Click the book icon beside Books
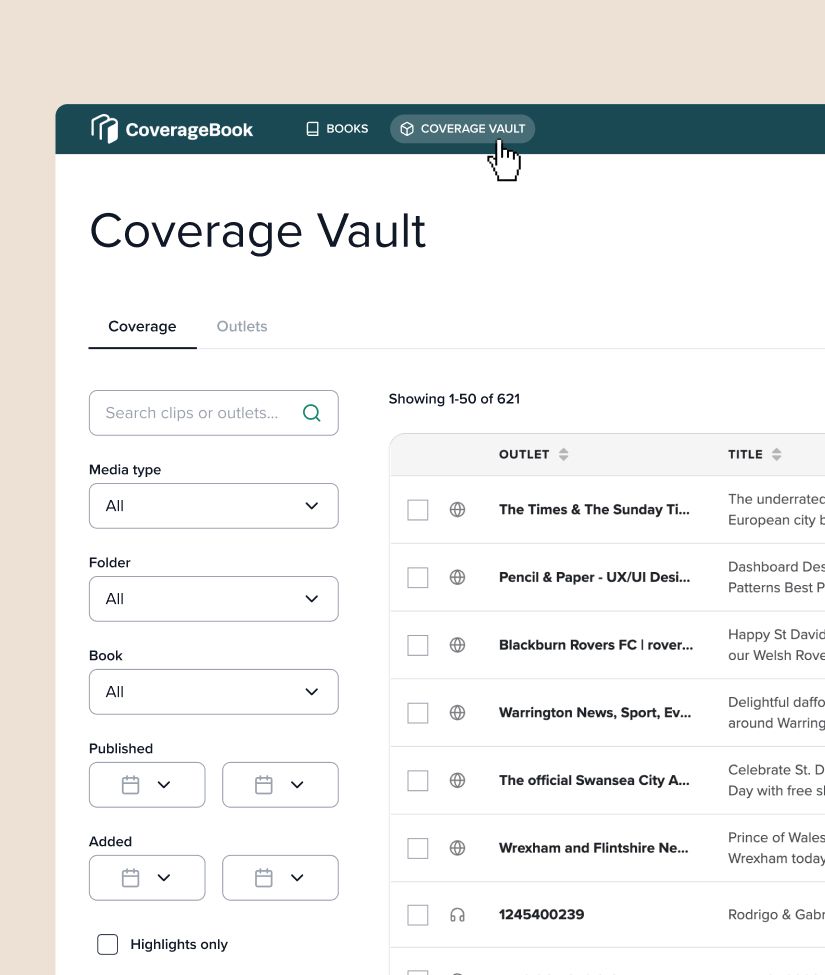 (313, 129)
